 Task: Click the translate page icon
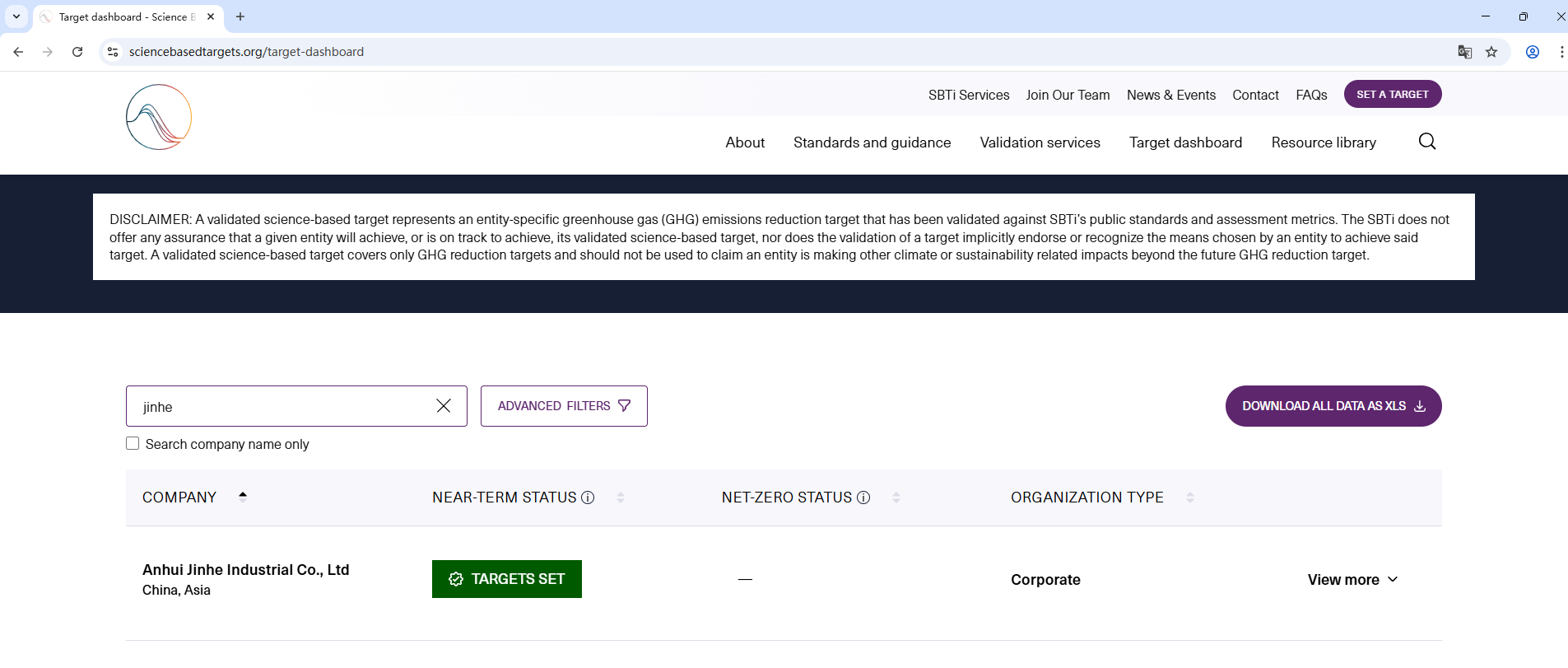[x=1465, y=52]
